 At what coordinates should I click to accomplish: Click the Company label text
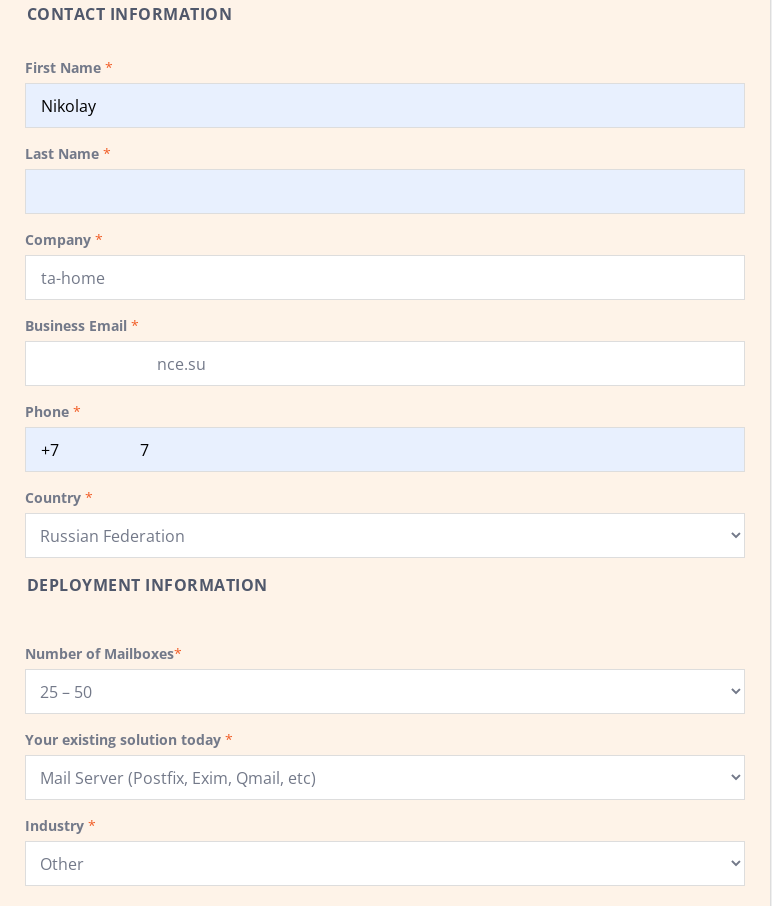(x=58, y=240)
